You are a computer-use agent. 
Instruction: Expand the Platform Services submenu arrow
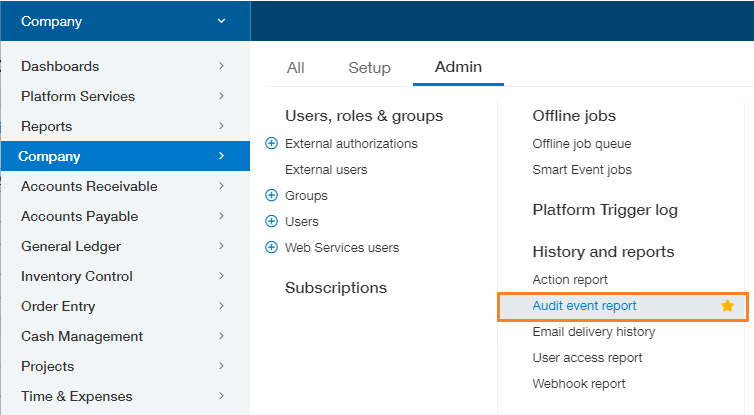[221, 96]
